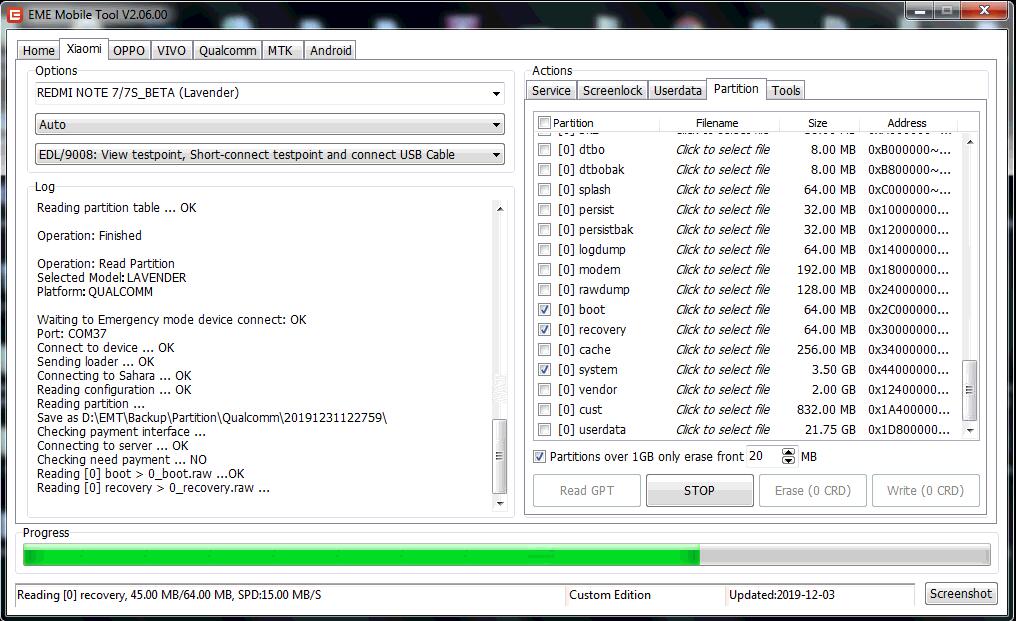1016x621 pixels.
Task: Click the STOP button
Action: 700,491
